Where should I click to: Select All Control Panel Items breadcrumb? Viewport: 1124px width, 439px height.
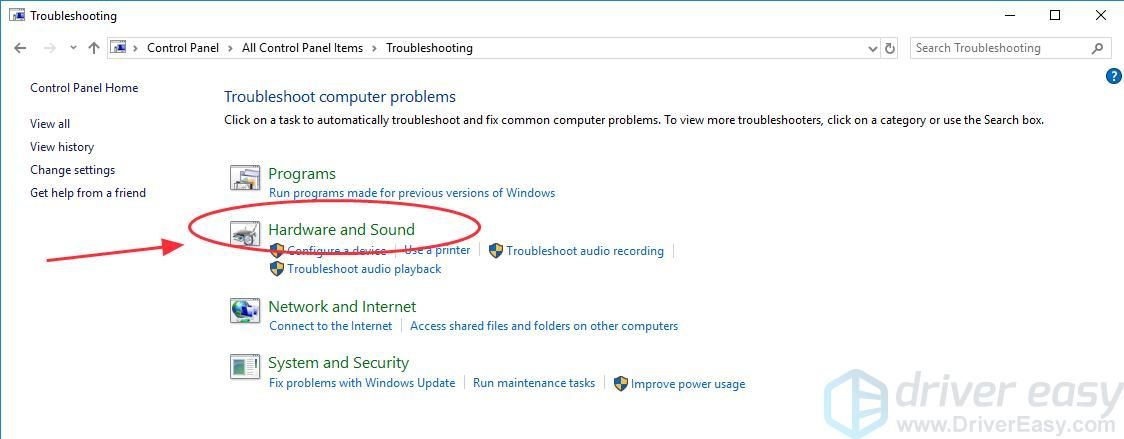pyautogui.click(x=302, y=48)
